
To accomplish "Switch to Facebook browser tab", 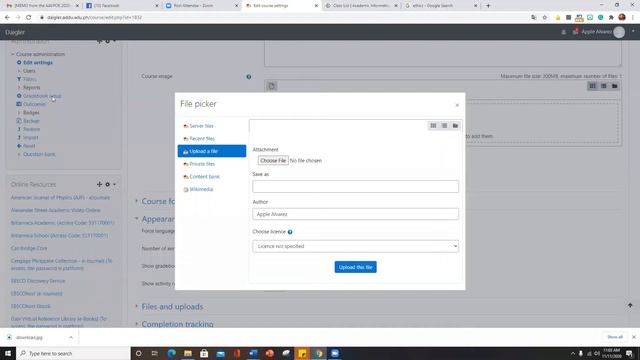I will point(122,6).
